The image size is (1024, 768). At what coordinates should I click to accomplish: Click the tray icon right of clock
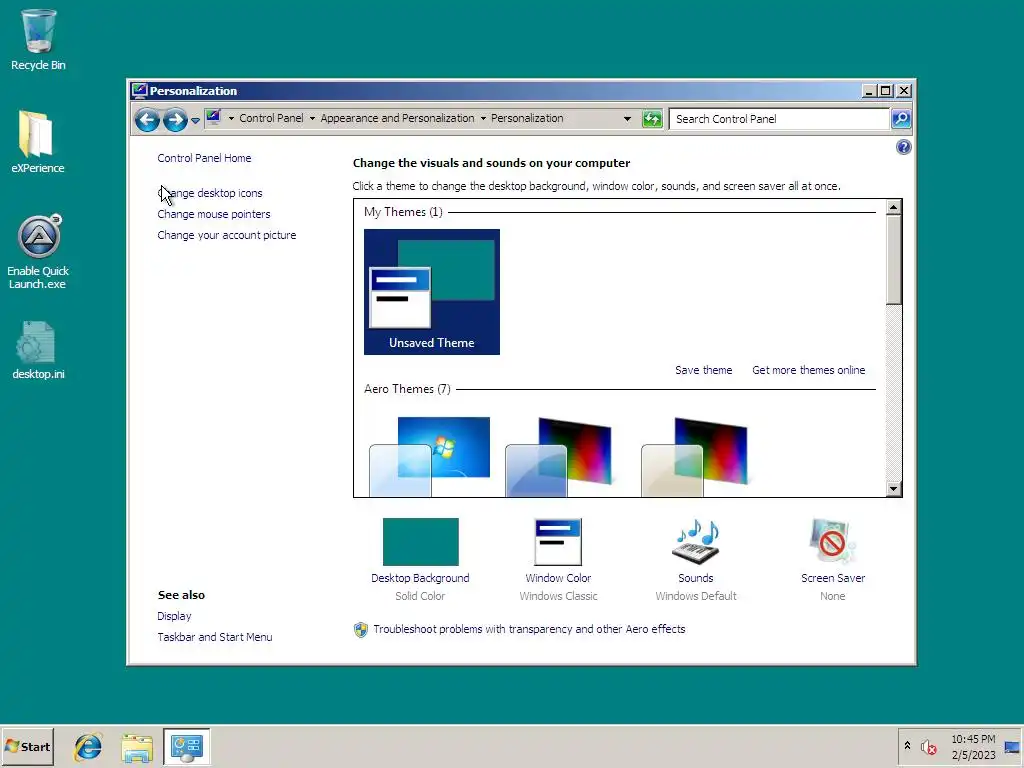coord(1012,747)
